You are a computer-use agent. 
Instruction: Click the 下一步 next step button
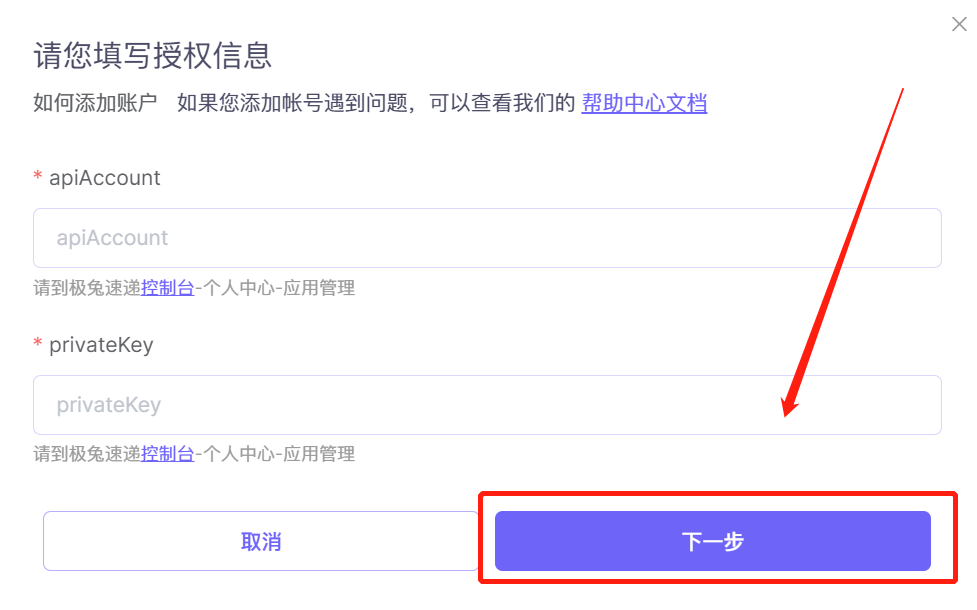(713, 541)
